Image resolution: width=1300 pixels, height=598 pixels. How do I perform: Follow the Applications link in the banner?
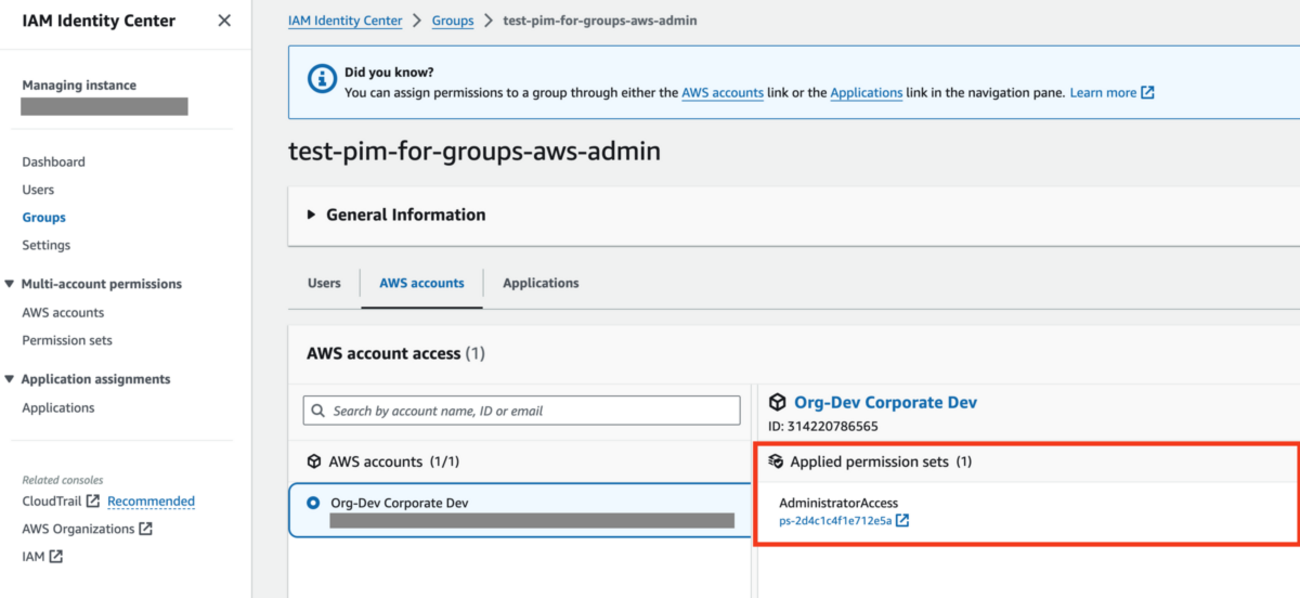(867, 93)
